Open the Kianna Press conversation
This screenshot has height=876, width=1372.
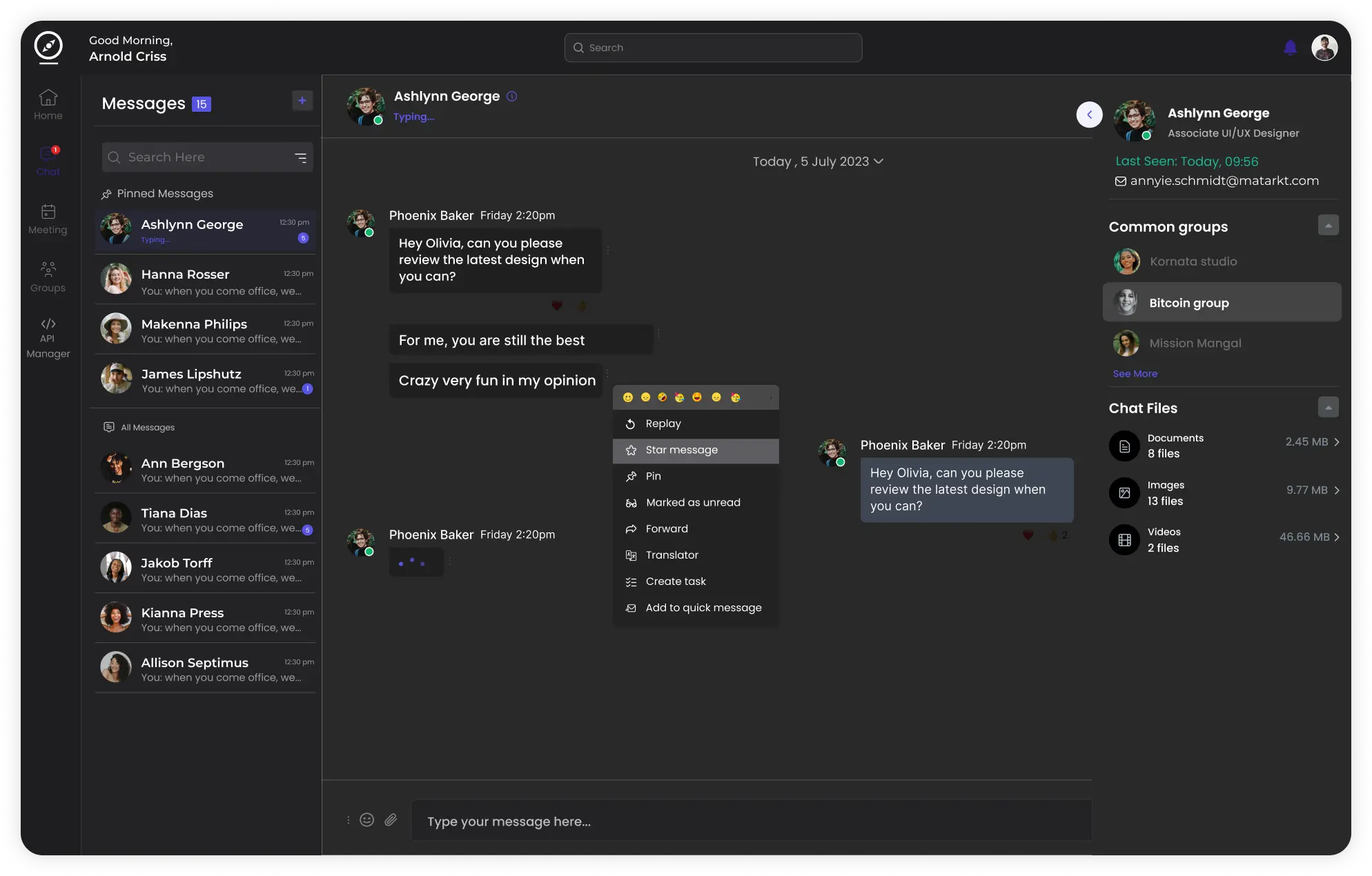206,619
